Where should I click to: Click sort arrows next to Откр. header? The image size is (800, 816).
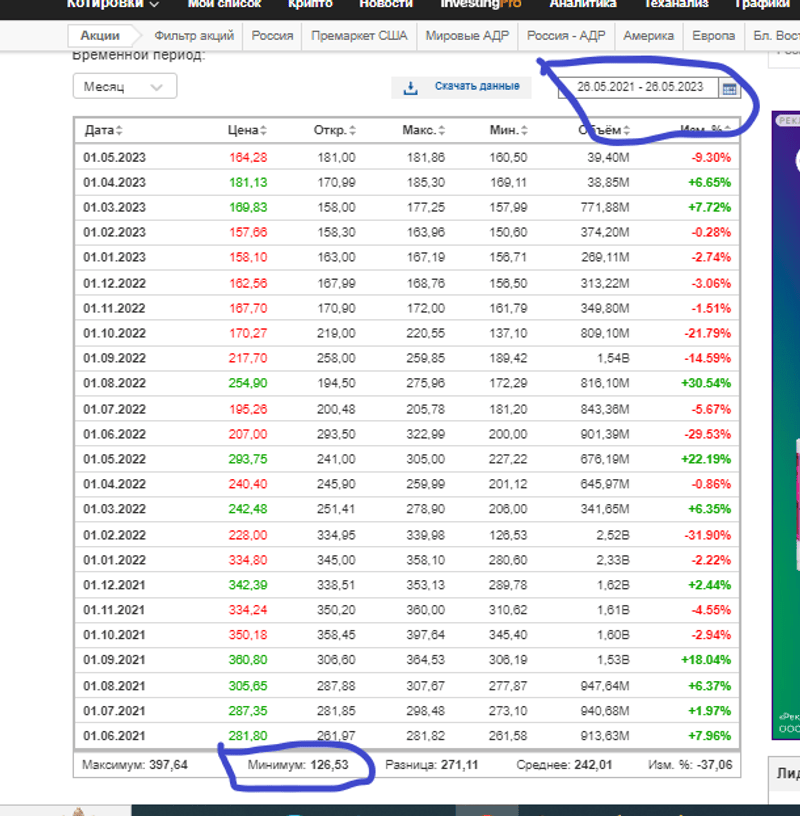pyautogui.click(x=352, y=131)
